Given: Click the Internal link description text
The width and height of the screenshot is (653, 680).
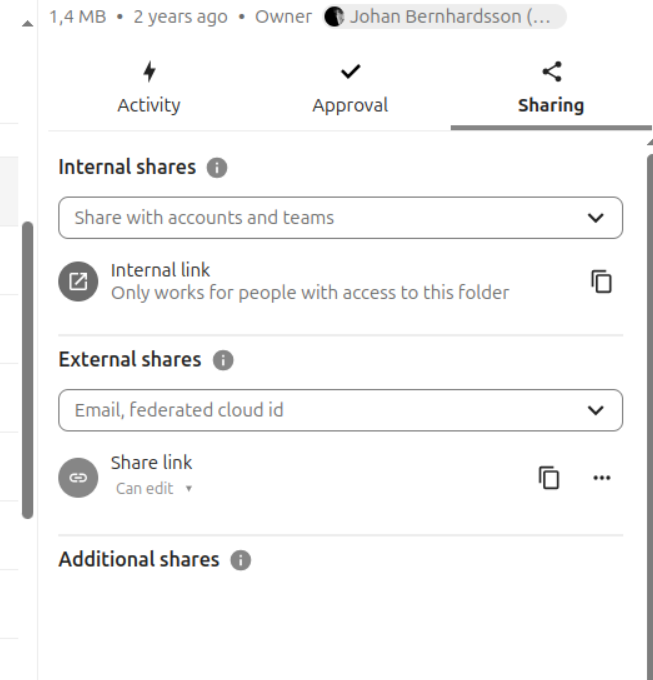Looking at the screenshot, I should point(309,293).
